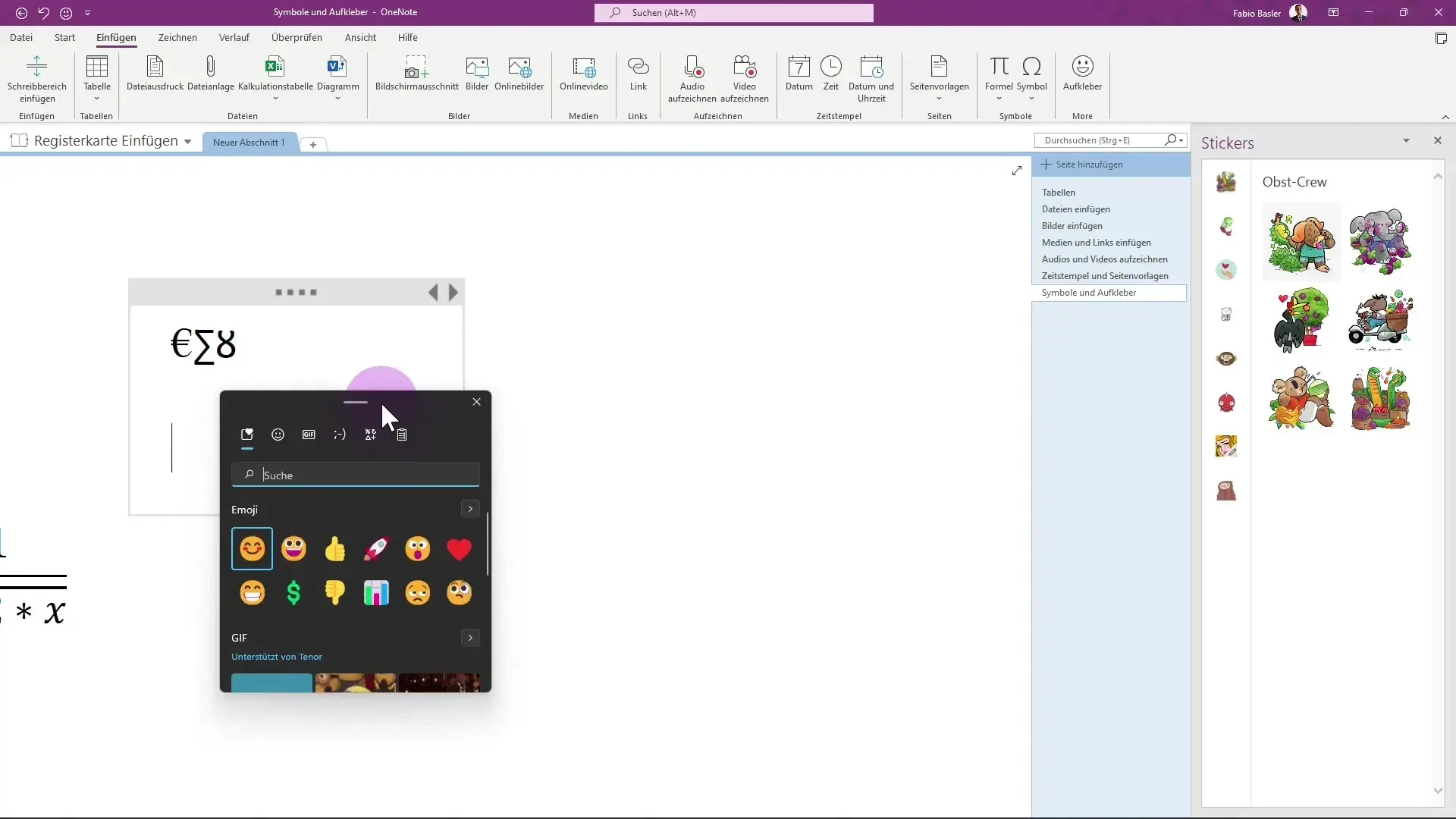Image resolution: width=1456 pixels, height=819 pixels.
Task: Switch to the Start tab
Action: coord(64,37)
